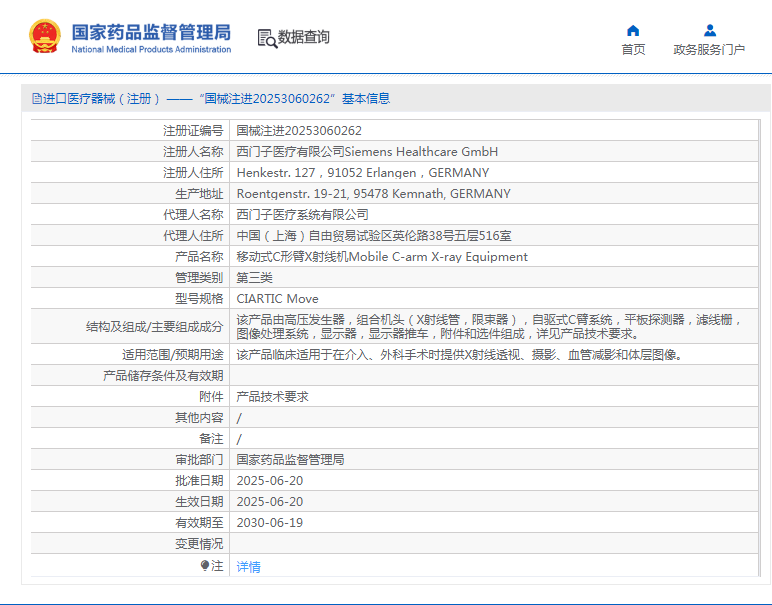The image size is (772, 605).
Task: Click the 注册证编号 row label
Action: pyautogui.click(x=193, y=130)
